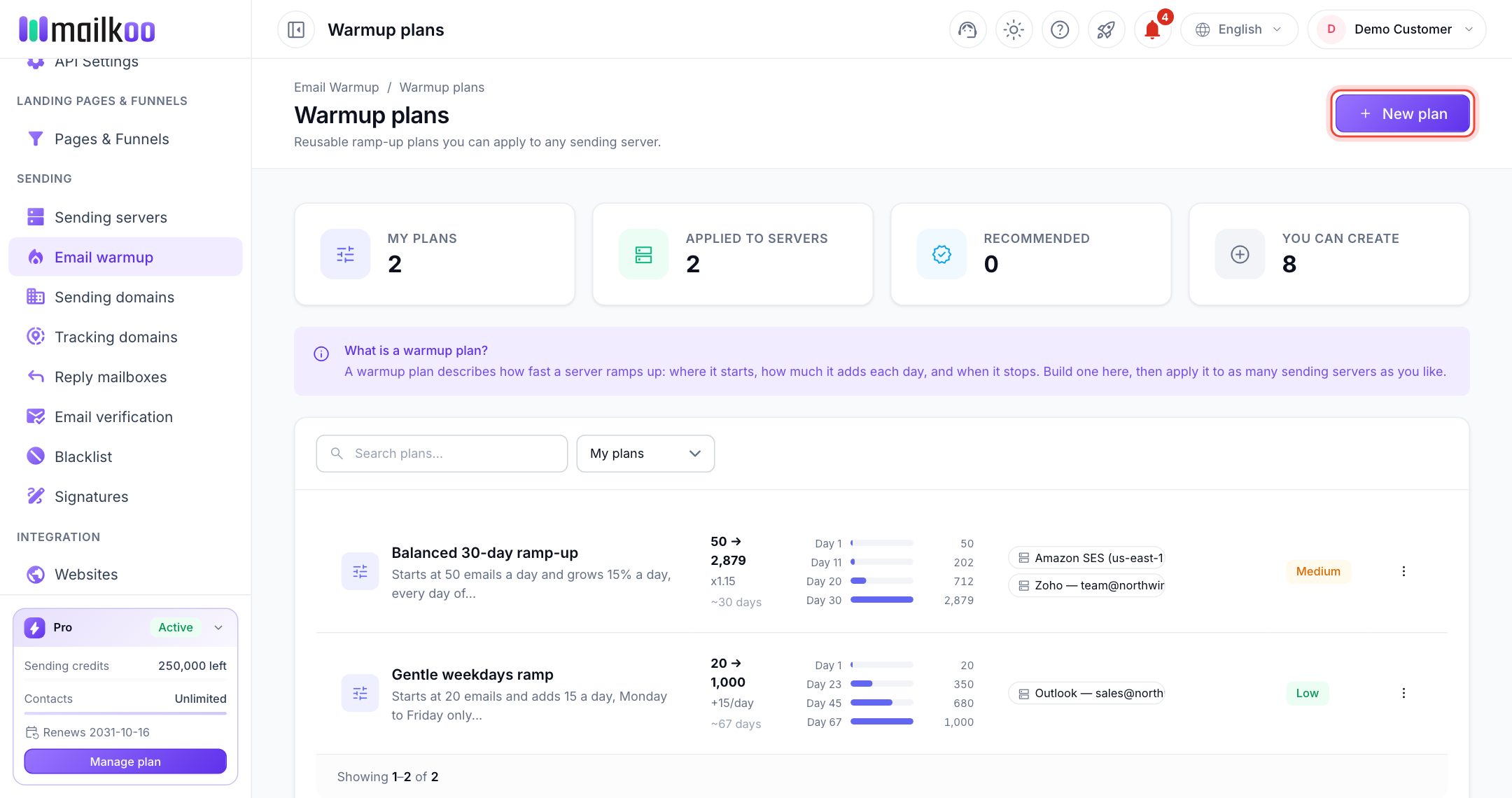Image resolution: width=1512 pixels, height=798 pixels.
Task: Click the New plan button
Action: [1402, 113]
